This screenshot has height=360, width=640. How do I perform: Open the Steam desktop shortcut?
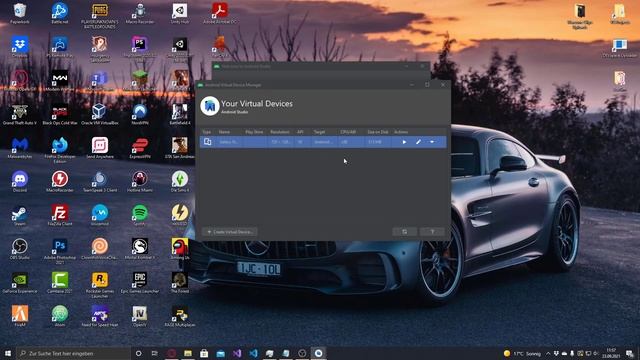pyautogui.click(x=20, y=216)
